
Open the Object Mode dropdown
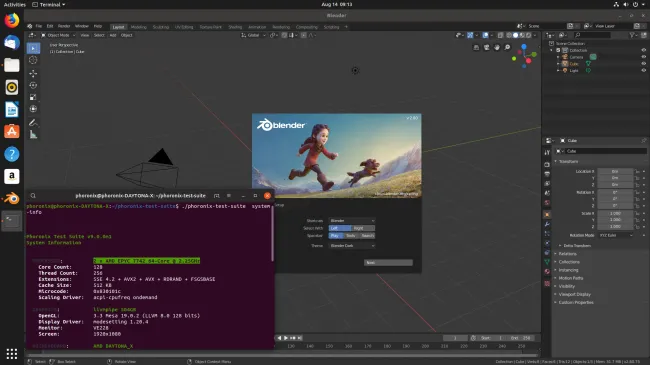[58, 35]
